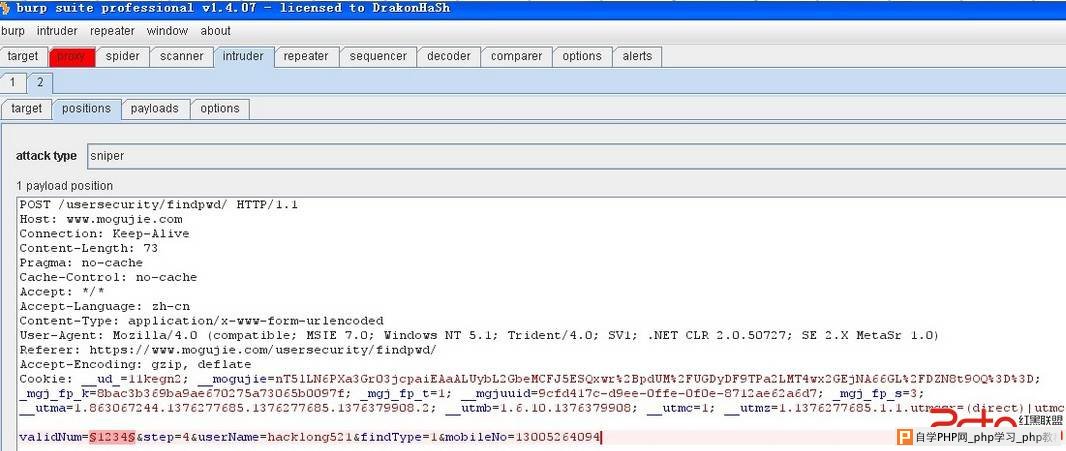The height and width of the screenshot is (451, 1066).
Task: Click the attack type label
Action: coord(46,156)
